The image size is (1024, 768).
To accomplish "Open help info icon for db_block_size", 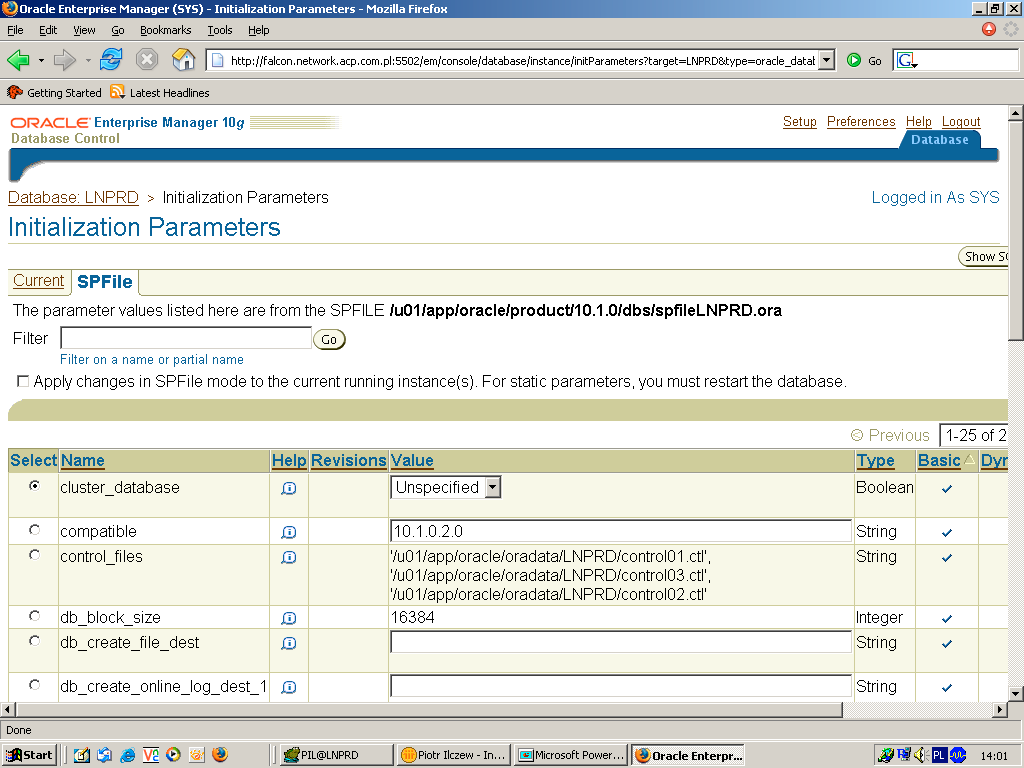I will [x=289, y=618].
